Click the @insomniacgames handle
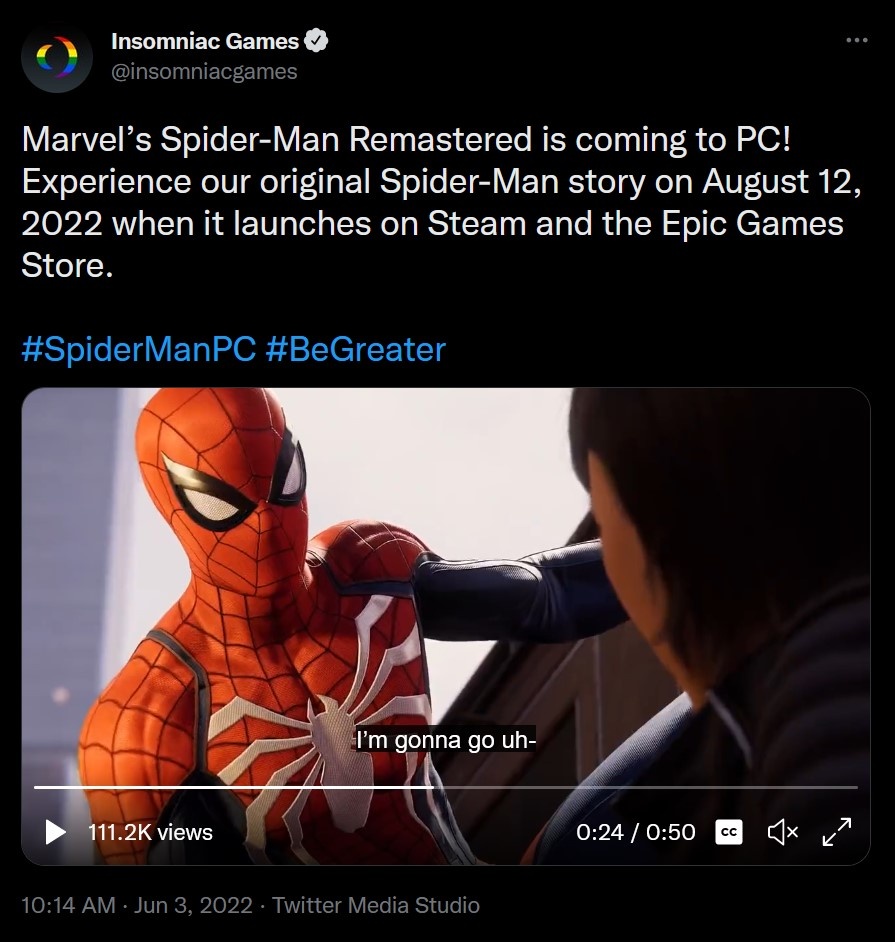The image size is (895, 942). point(204,72)
